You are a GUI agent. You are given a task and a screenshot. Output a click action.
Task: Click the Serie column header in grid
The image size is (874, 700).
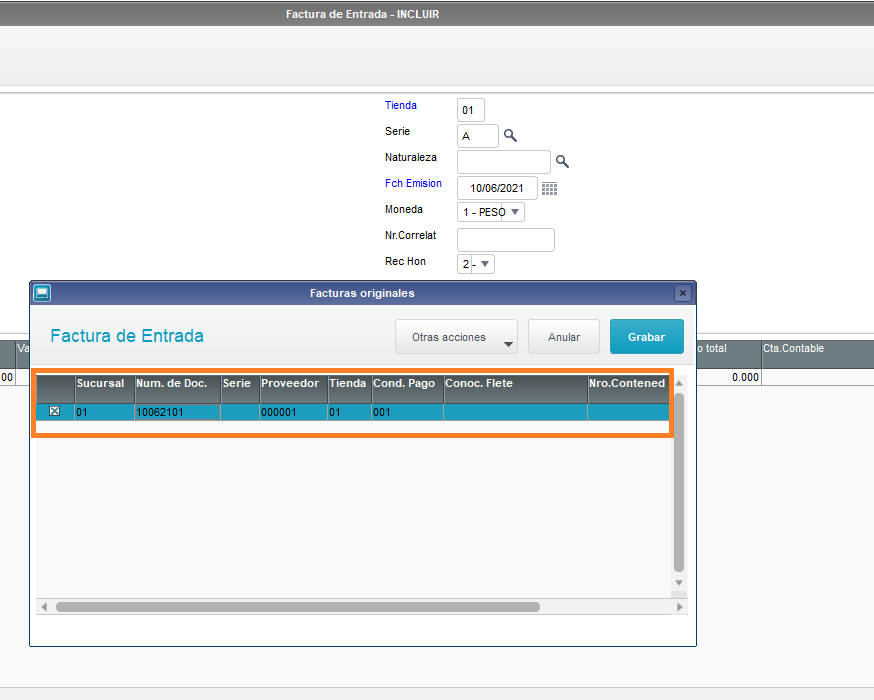[x=240, y=389]
